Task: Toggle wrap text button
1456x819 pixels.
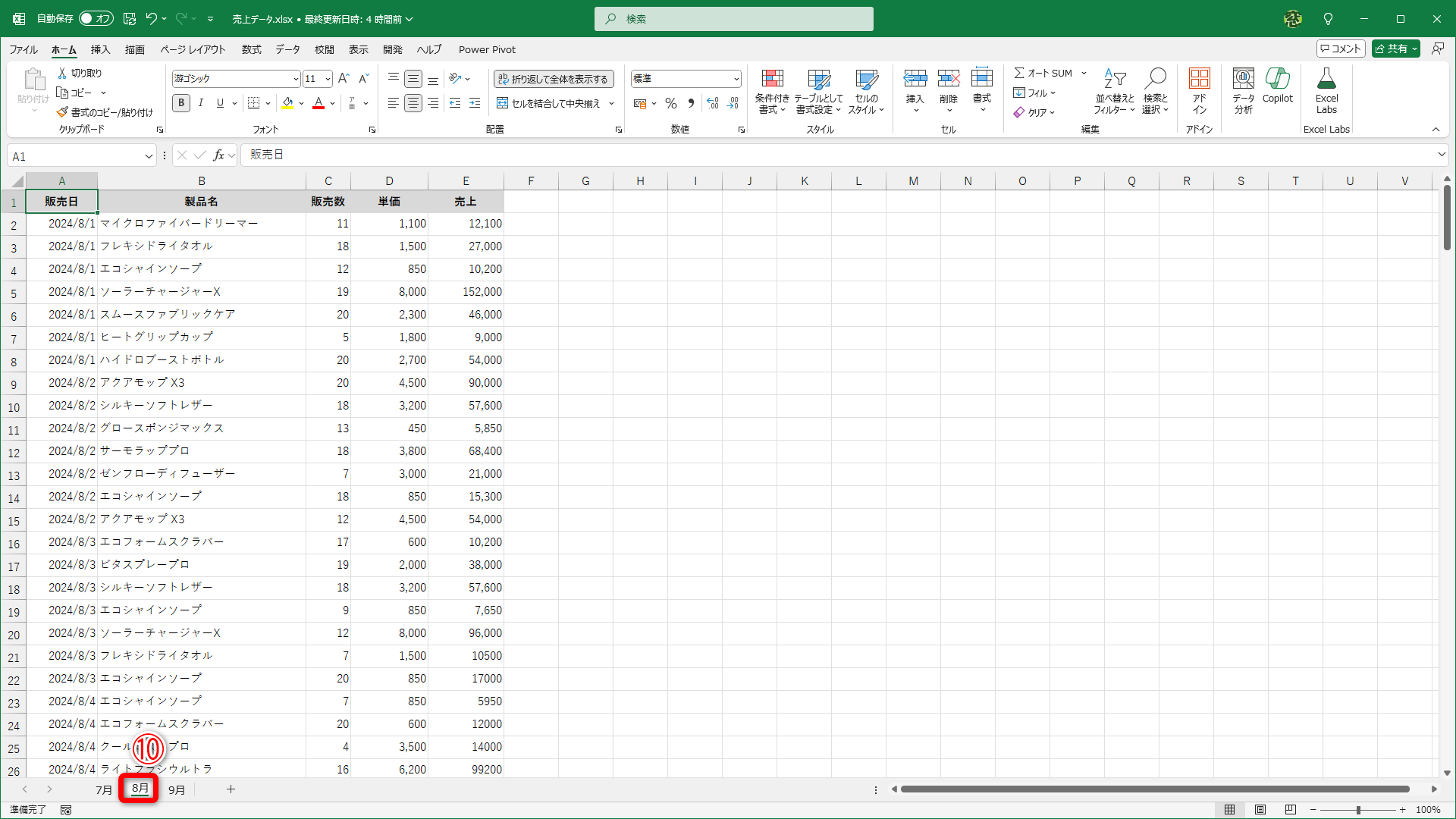Action: click(554, 79)
